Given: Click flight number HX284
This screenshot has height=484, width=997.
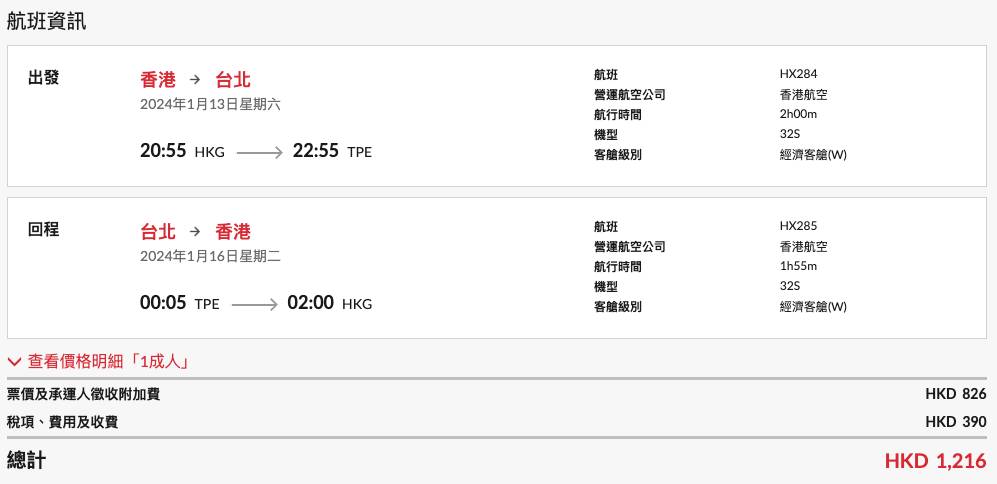Looking at the screenshot, I should (798, 74).
